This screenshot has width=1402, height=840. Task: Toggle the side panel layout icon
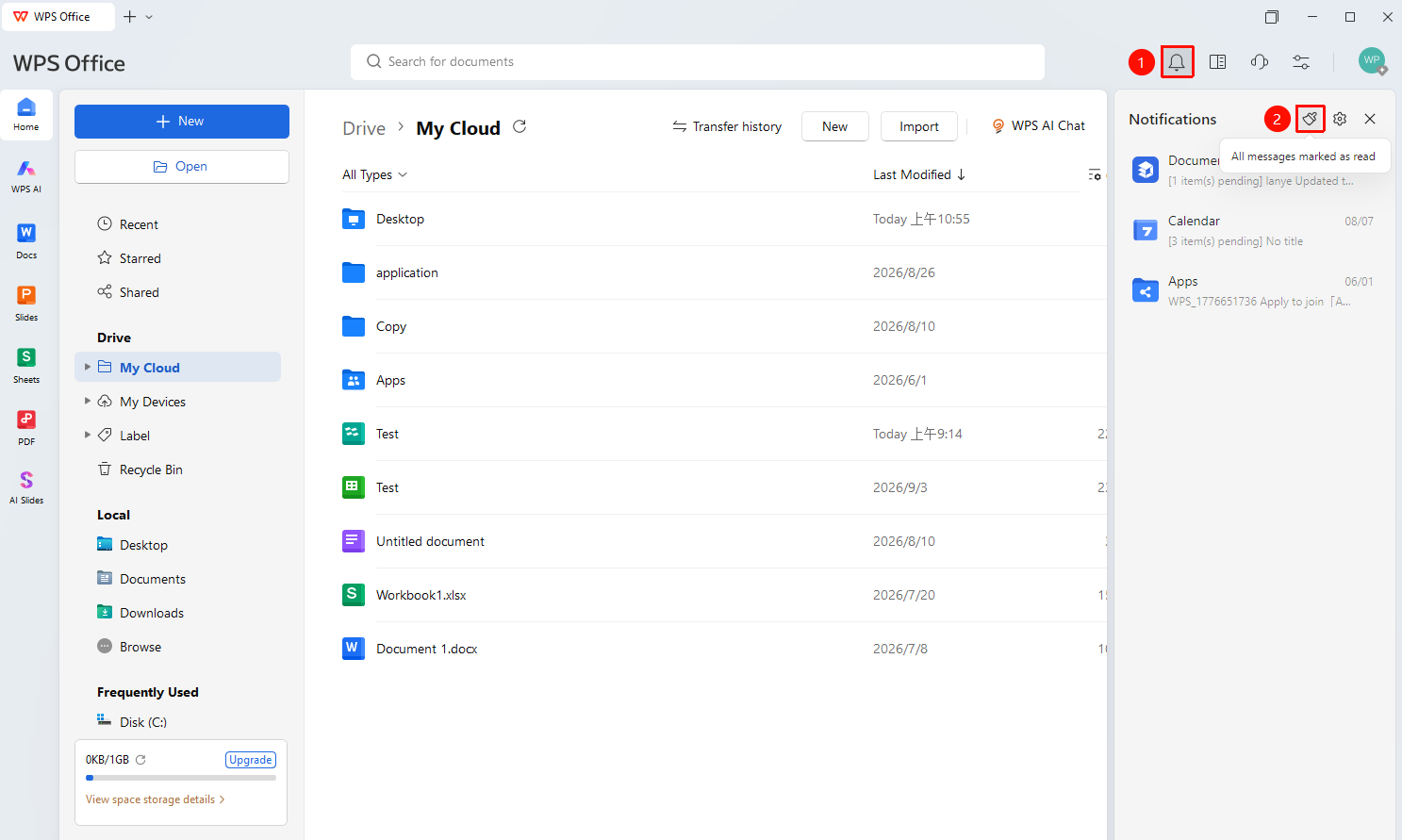[x=1218, y=62]
